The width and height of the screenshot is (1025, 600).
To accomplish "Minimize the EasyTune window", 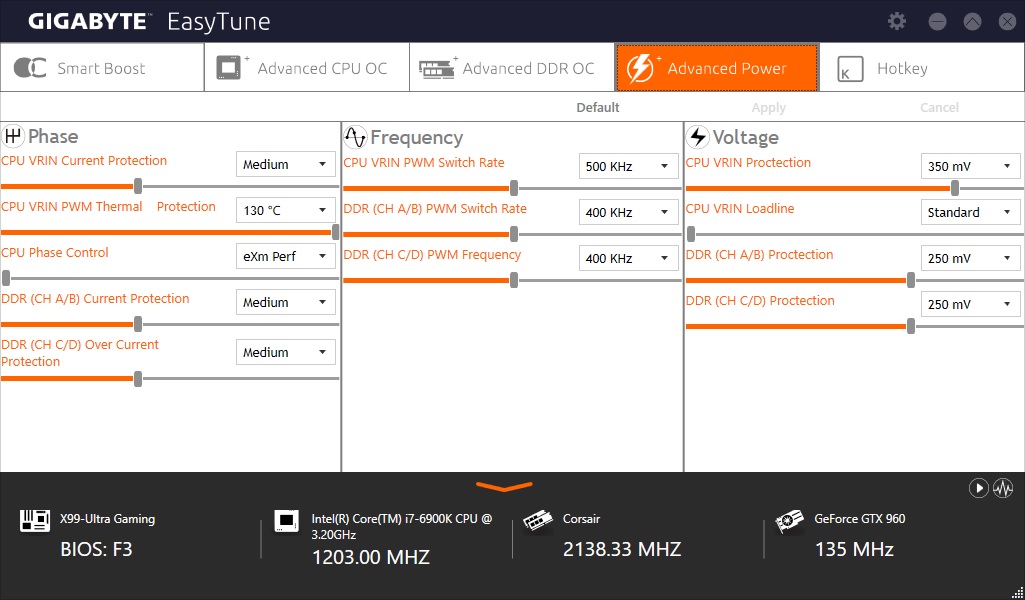I will point(937,22).
